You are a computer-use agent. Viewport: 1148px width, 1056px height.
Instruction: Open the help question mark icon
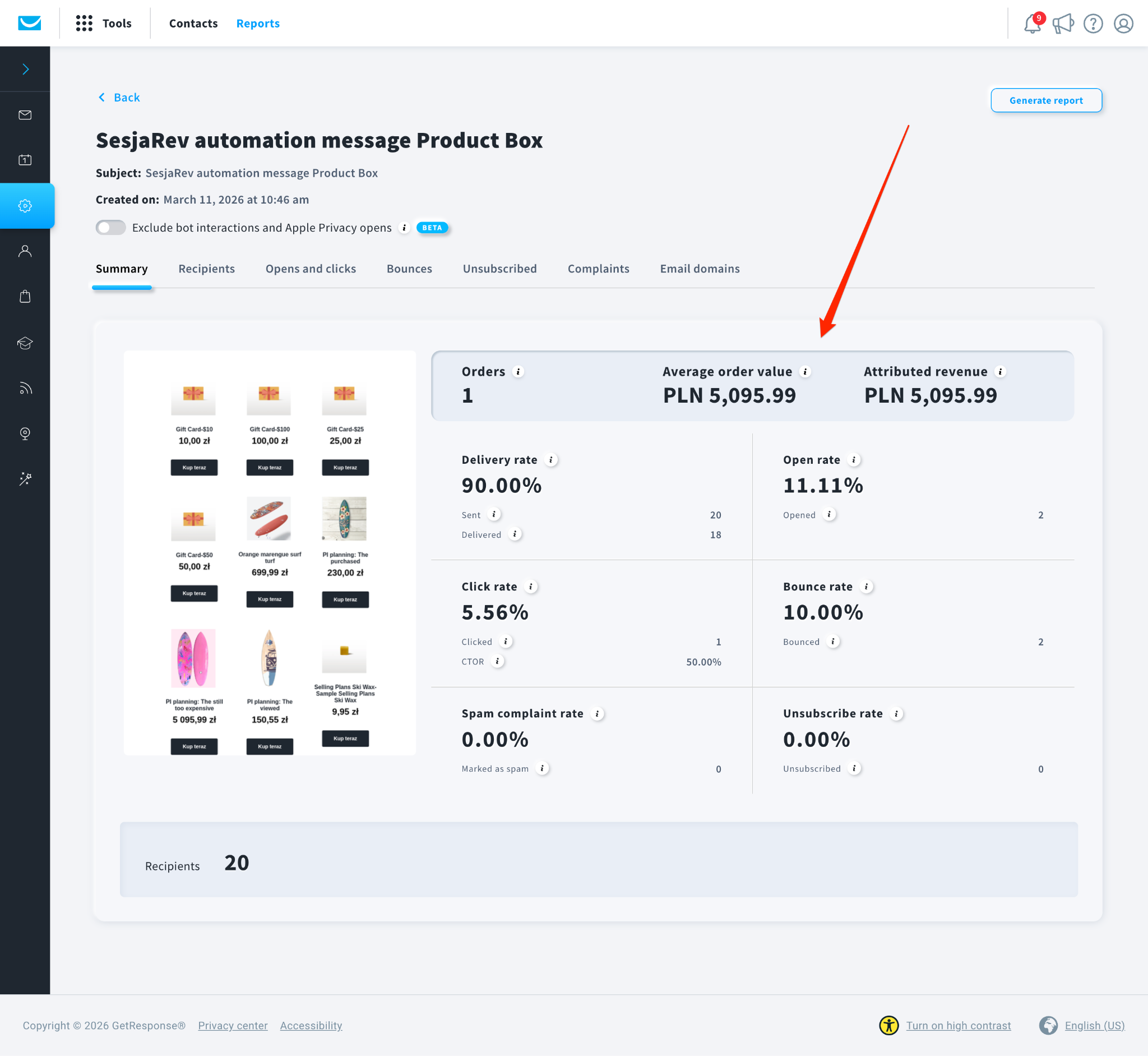(1093, 24)
